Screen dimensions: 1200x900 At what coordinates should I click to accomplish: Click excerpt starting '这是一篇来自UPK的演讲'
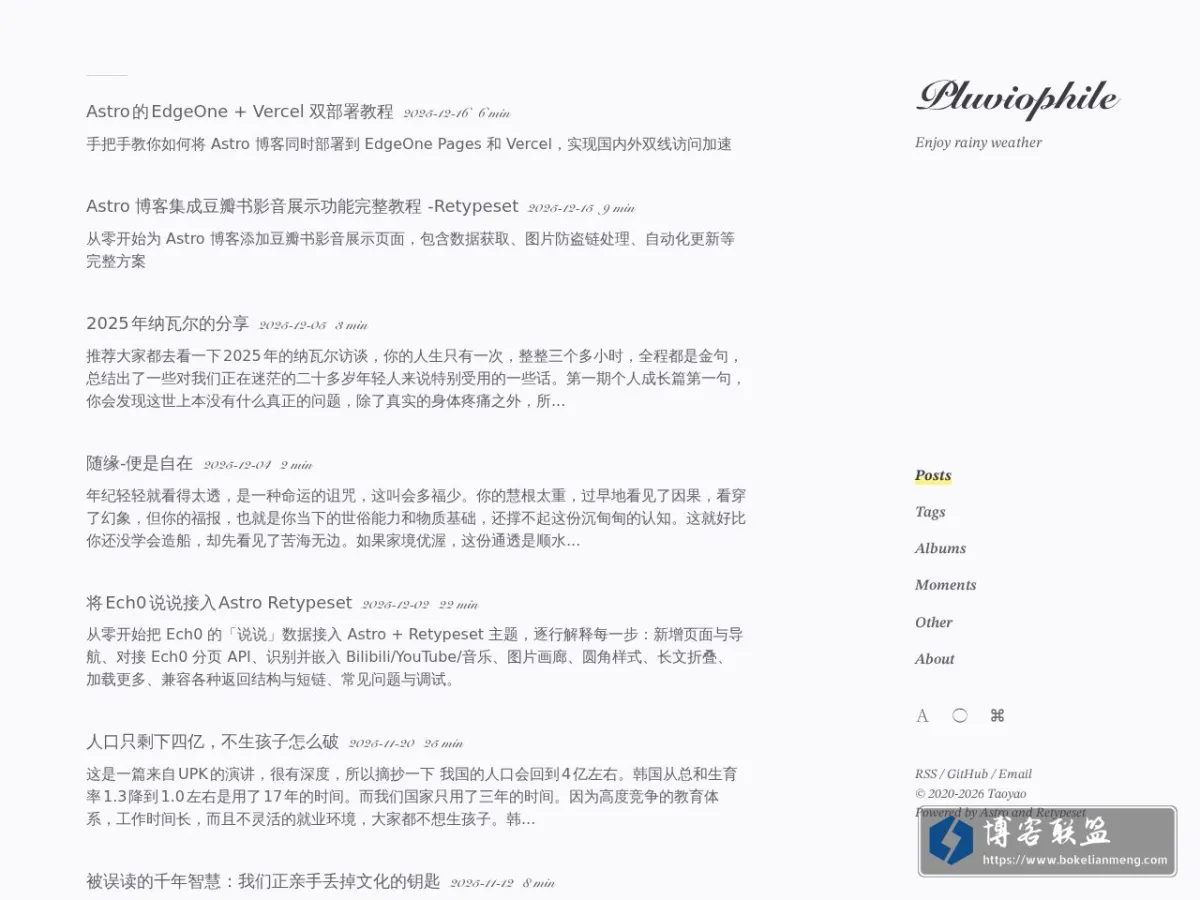pos(412,796)
